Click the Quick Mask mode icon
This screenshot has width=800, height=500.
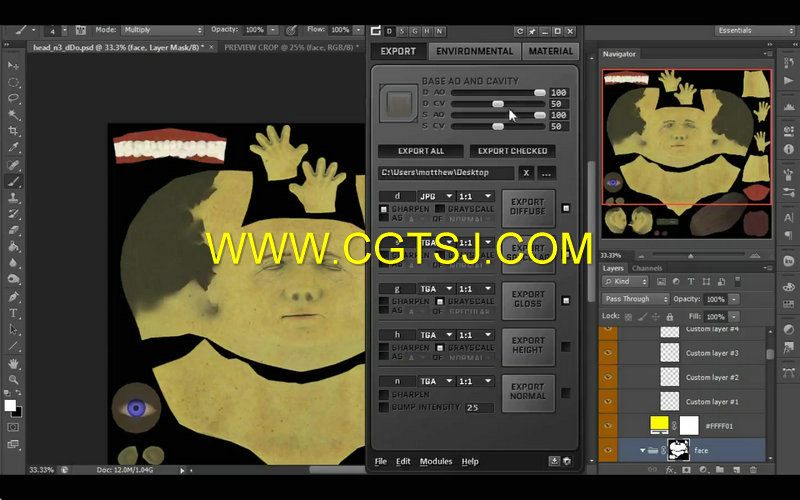13,427
